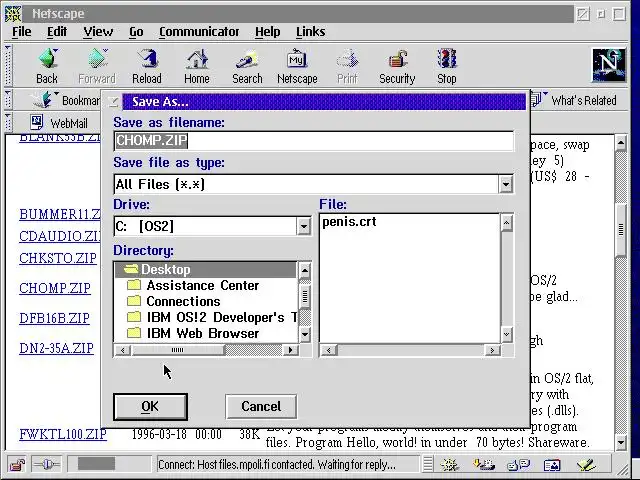640x480 pixels.
Task: Click the Directory list scroll left arrow
Action: click(x=123, y=350)
